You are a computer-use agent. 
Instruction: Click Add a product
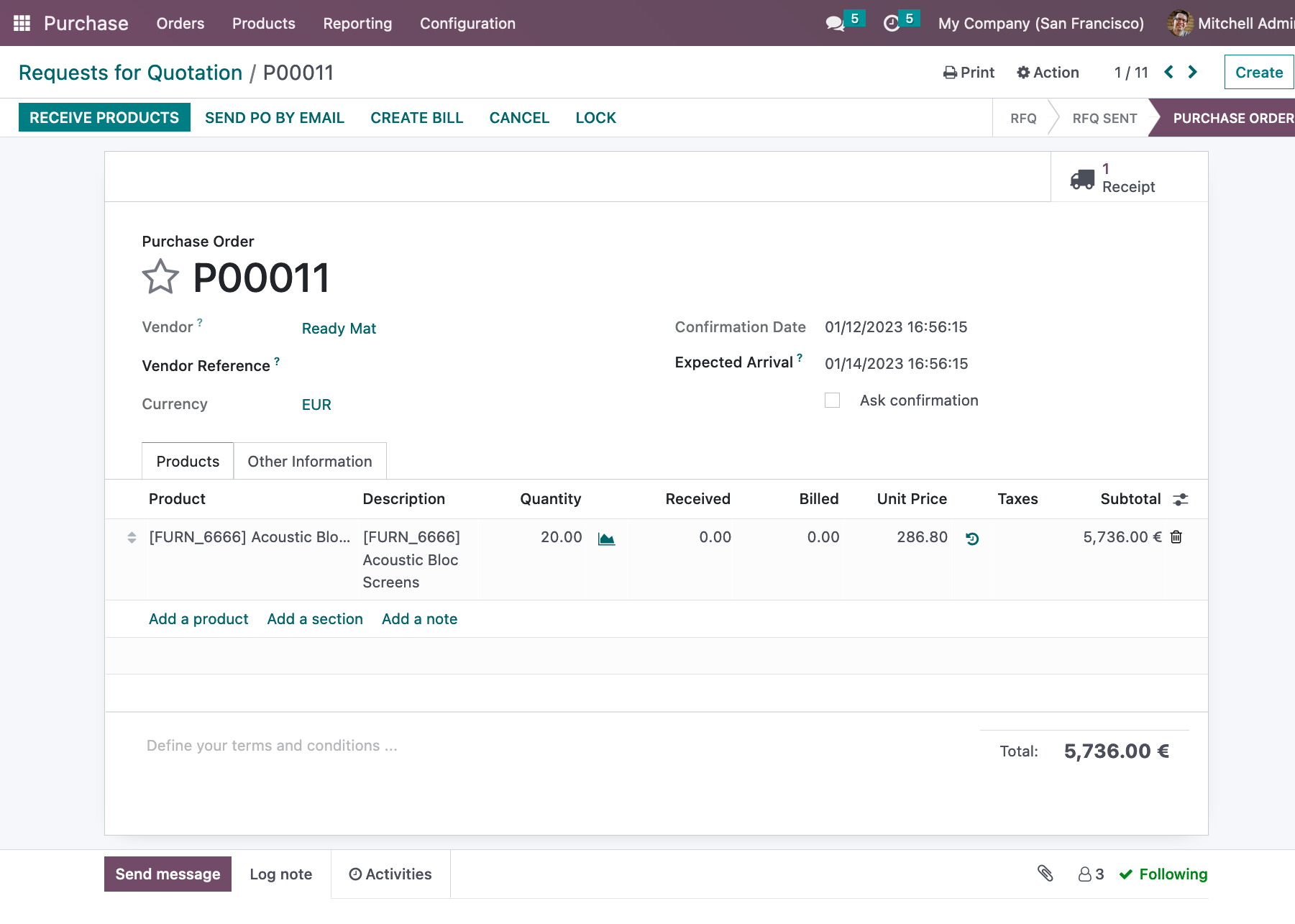coord(198,619)
